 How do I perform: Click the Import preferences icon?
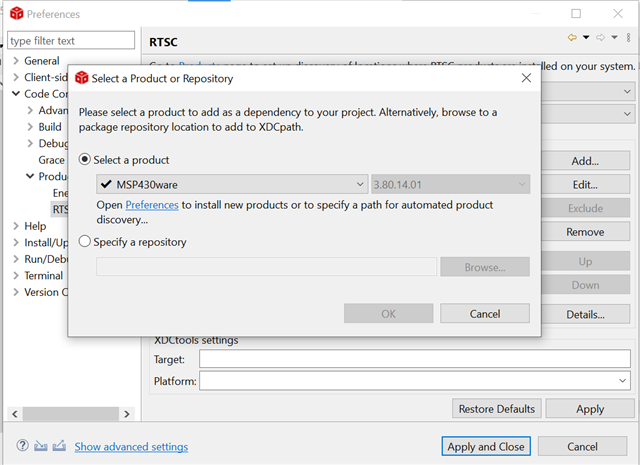(41, 446)
